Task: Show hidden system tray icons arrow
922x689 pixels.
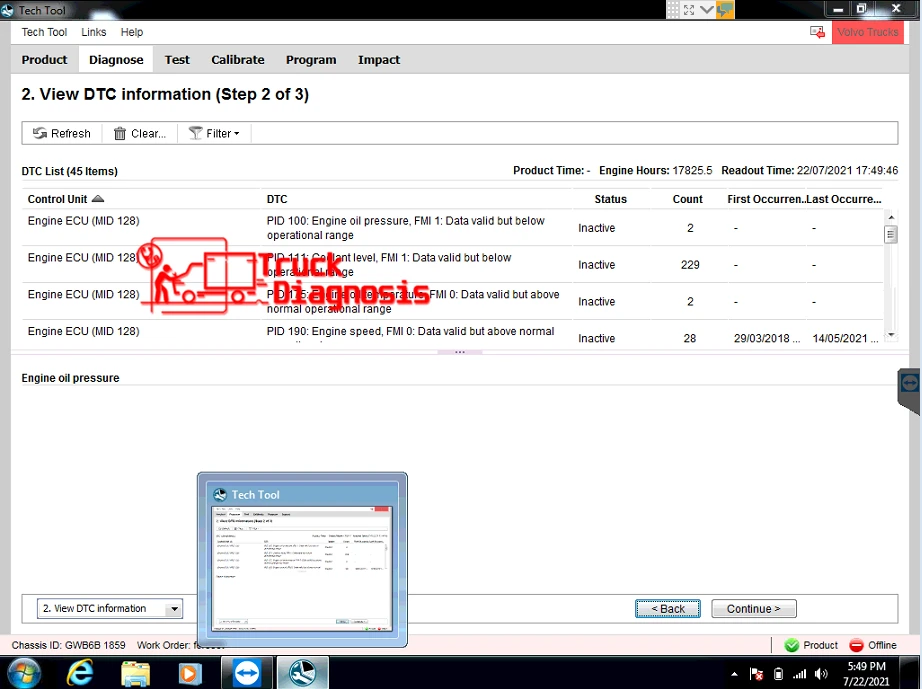Action: (734, 674)
